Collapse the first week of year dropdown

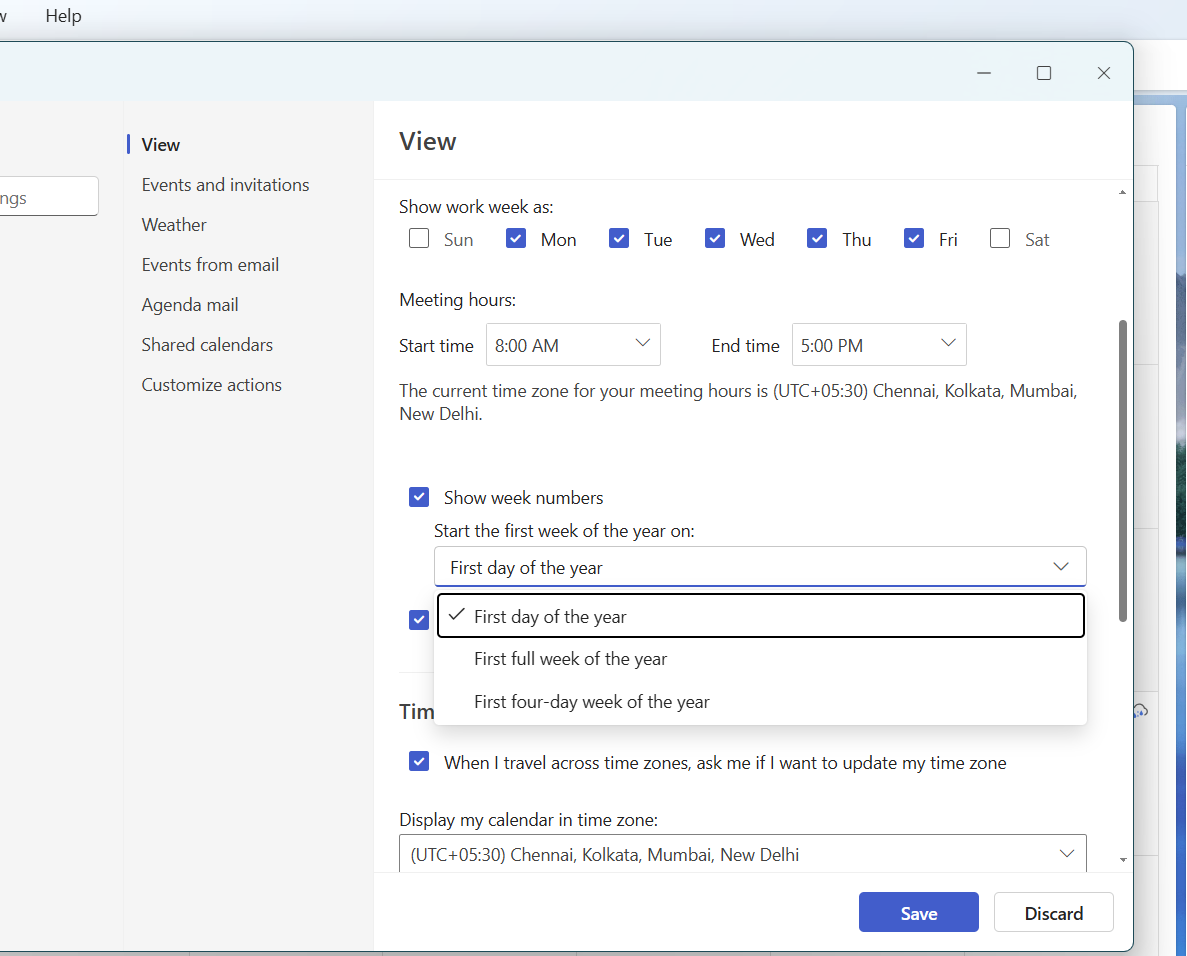point(760,567)
